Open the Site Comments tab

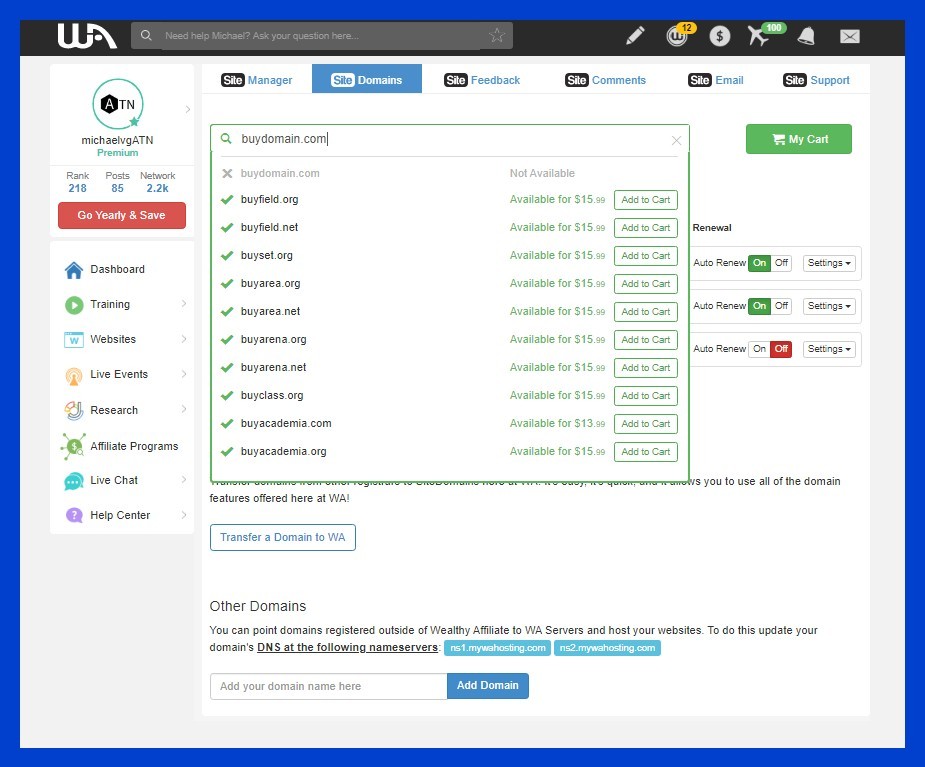pos(605,80)
